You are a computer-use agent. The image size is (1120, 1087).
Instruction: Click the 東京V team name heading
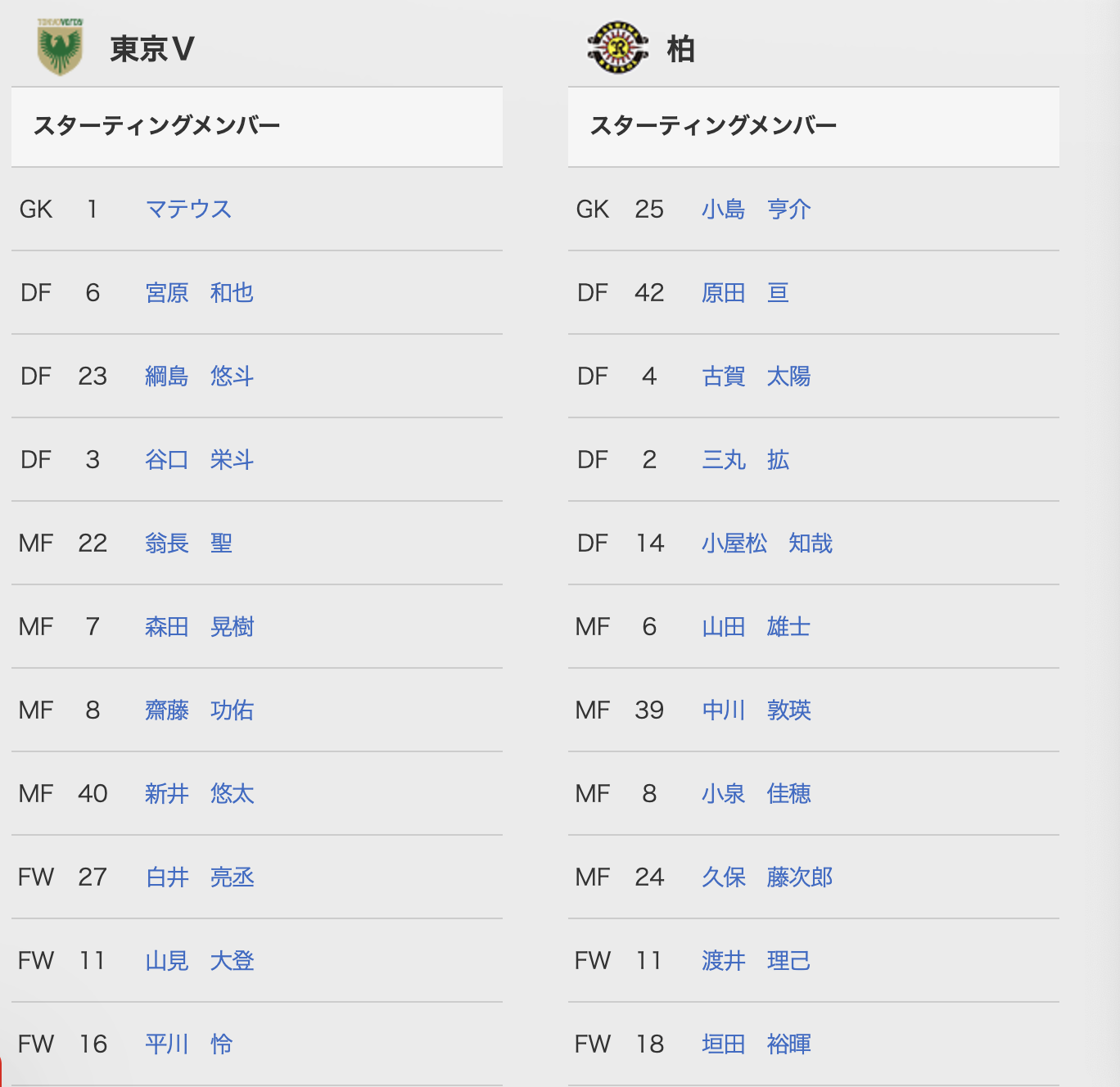click(x=152, y=49)
